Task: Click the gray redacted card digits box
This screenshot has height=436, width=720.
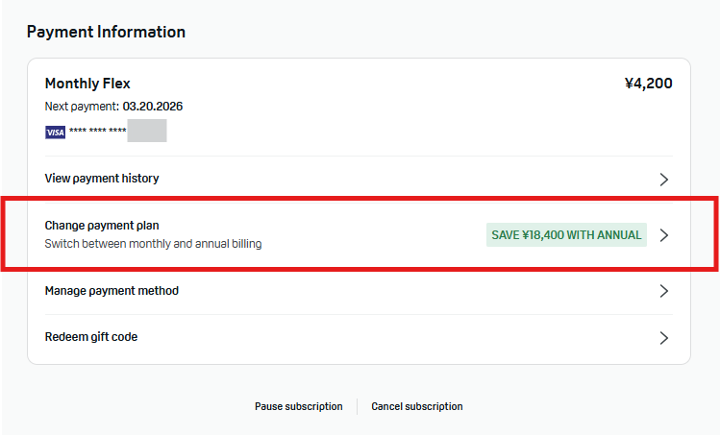Action: 146,131
